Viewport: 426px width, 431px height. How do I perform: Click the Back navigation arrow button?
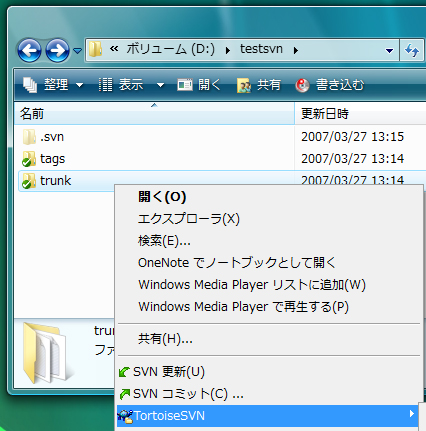[29, 50]
